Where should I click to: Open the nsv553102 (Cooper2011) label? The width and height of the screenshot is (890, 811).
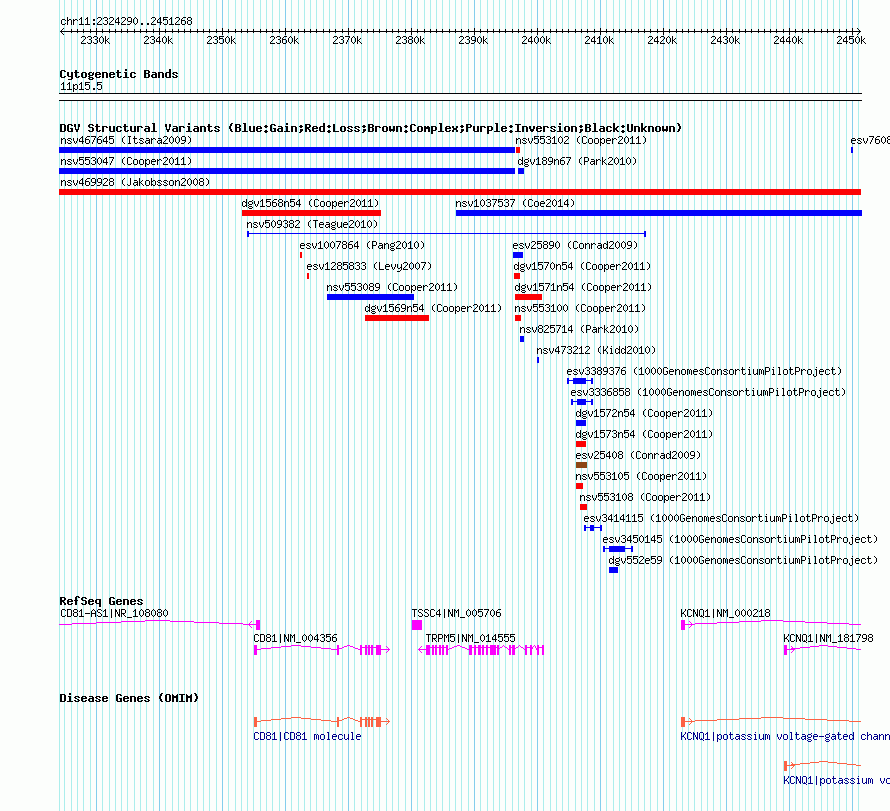(581, 140)
